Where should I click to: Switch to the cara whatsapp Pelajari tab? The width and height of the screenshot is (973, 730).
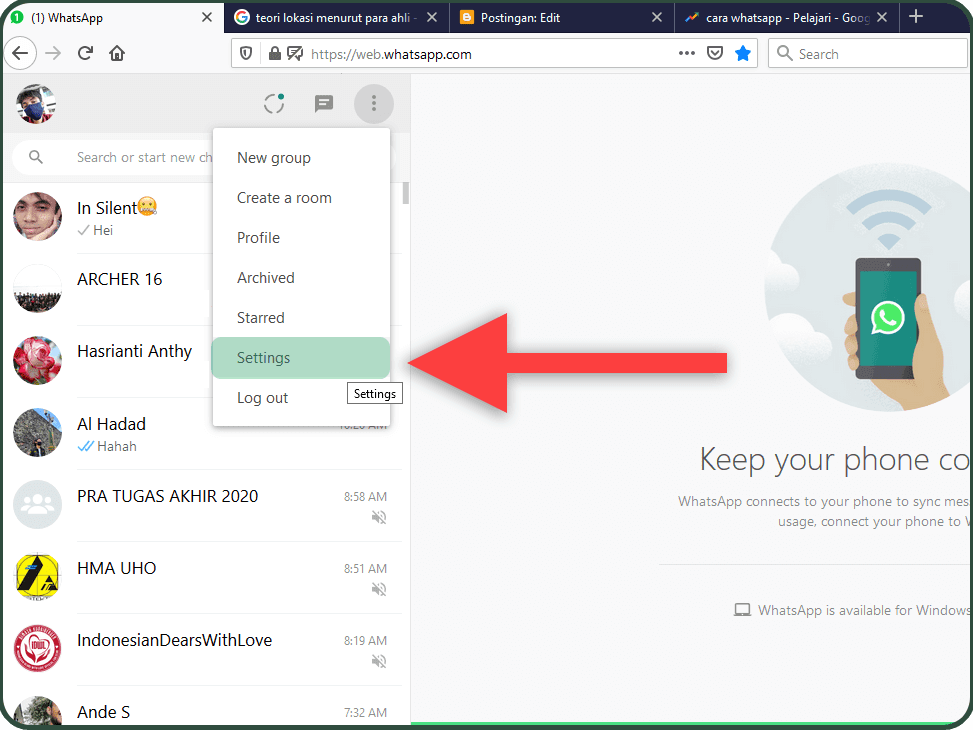[786, 17]
